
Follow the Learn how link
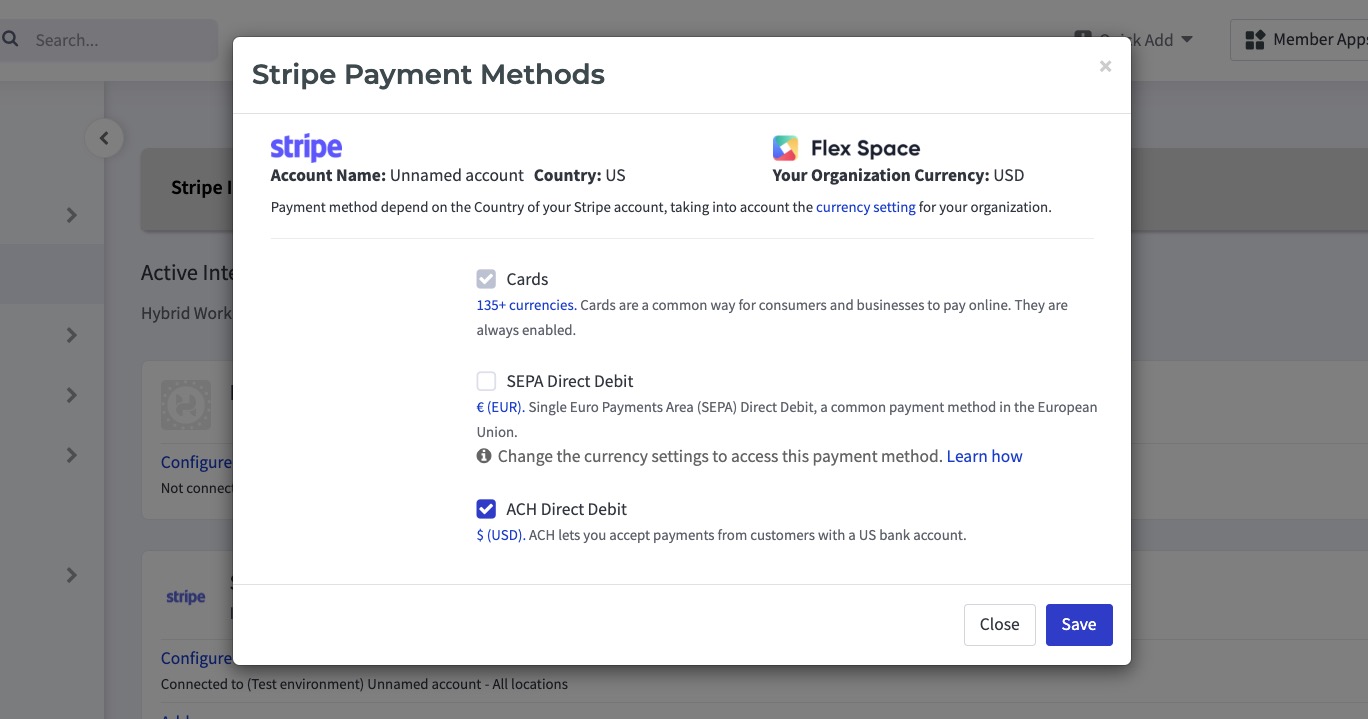985,456
